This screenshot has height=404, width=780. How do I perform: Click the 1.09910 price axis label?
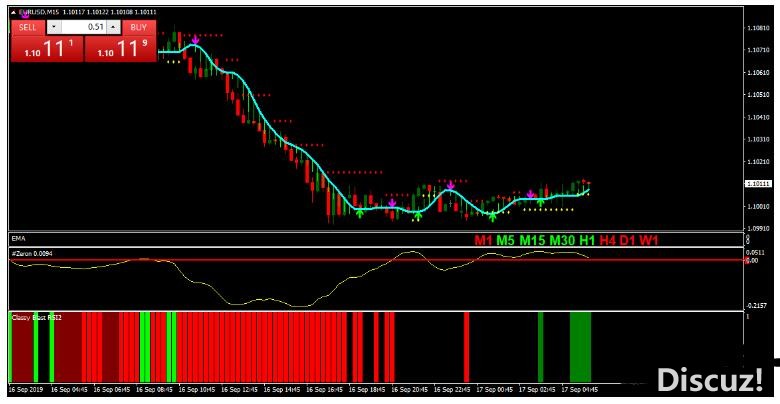point(758,229)
